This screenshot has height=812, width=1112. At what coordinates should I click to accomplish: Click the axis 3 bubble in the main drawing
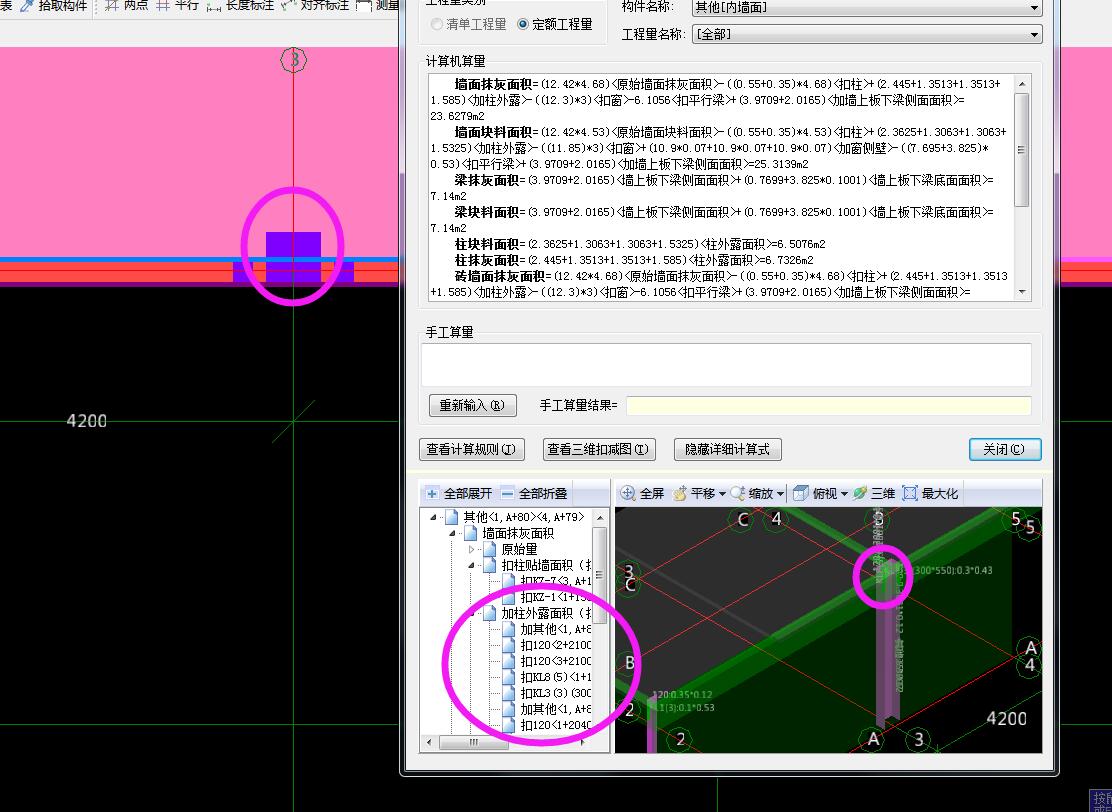pos(294,60)
